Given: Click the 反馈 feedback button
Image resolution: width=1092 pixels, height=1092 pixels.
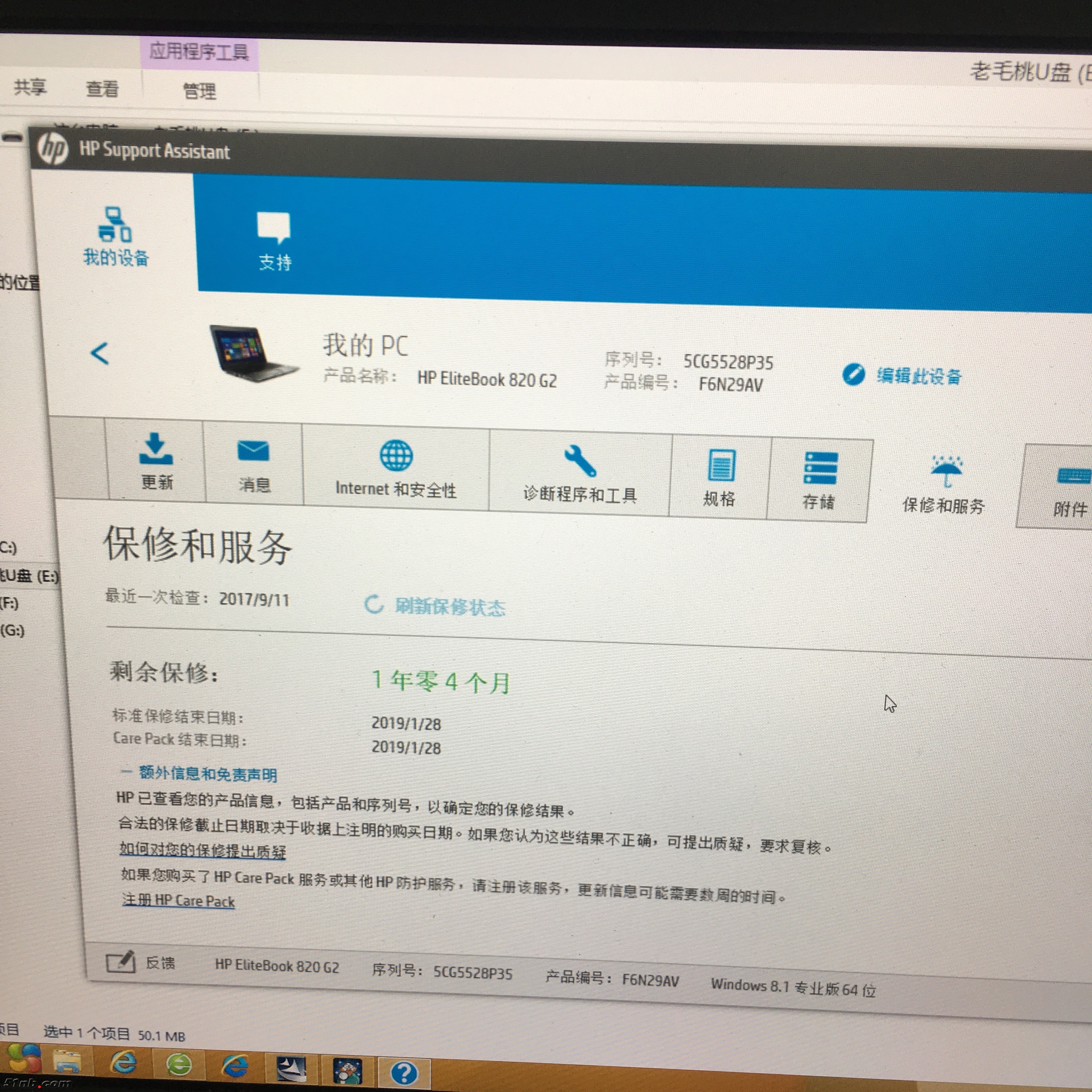Looking at the screenshot, I should click(141, 962).
